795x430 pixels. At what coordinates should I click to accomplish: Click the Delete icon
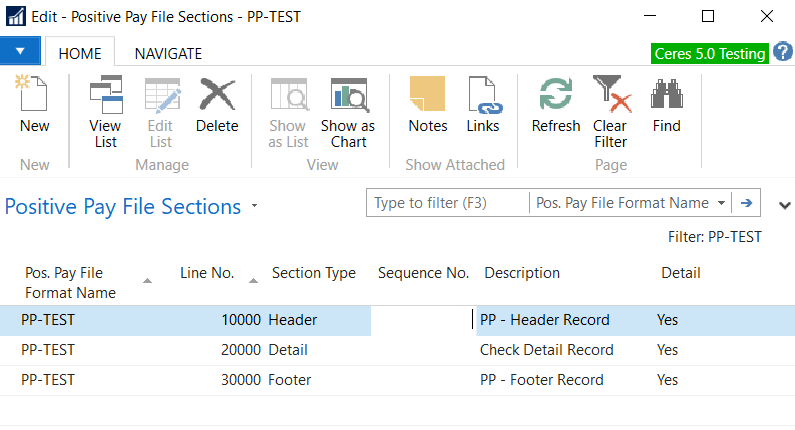(x=217, y=97)
